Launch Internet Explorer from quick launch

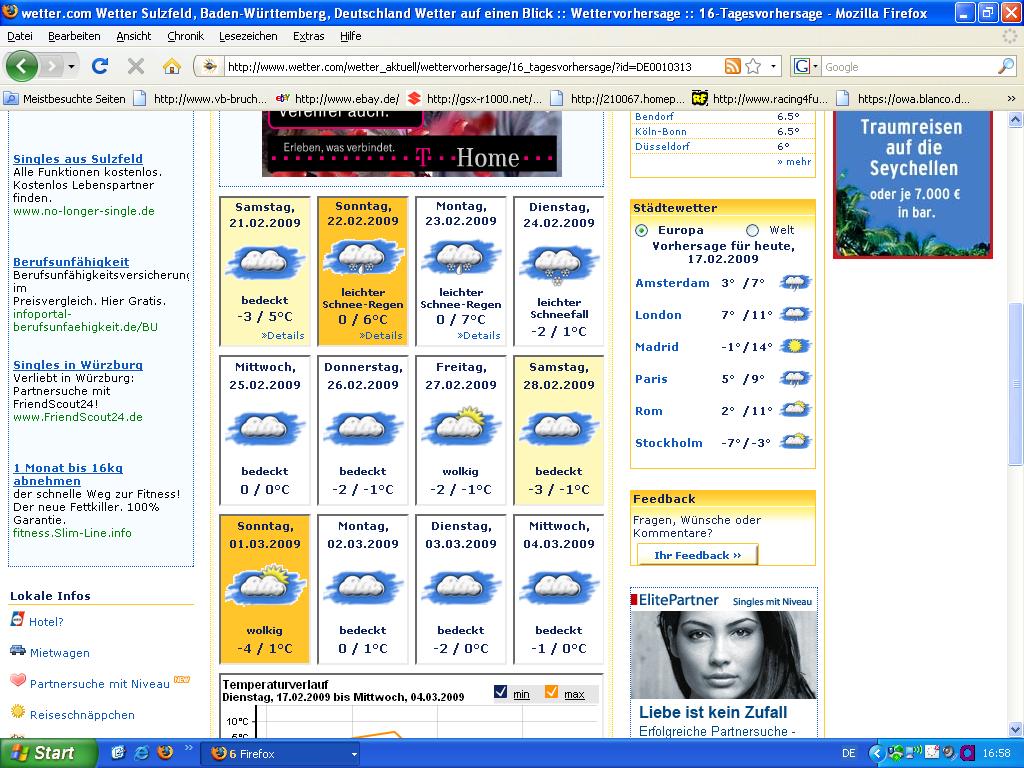pyautogui.click(x=142, y=752)
